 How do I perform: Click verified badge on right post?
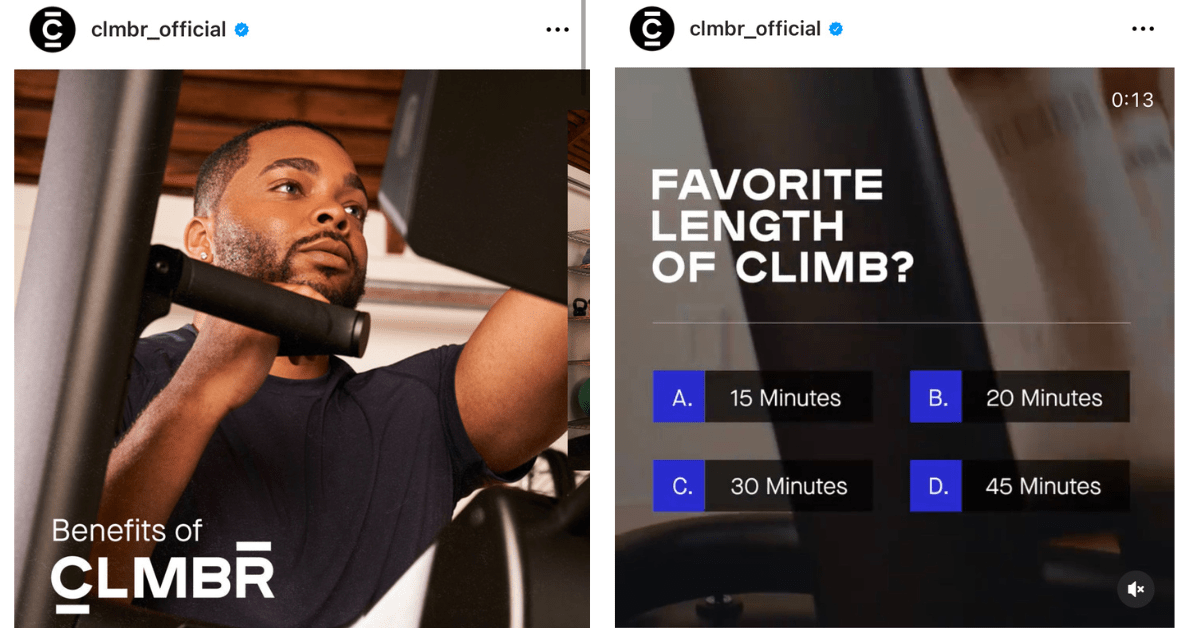click(836, 30)
